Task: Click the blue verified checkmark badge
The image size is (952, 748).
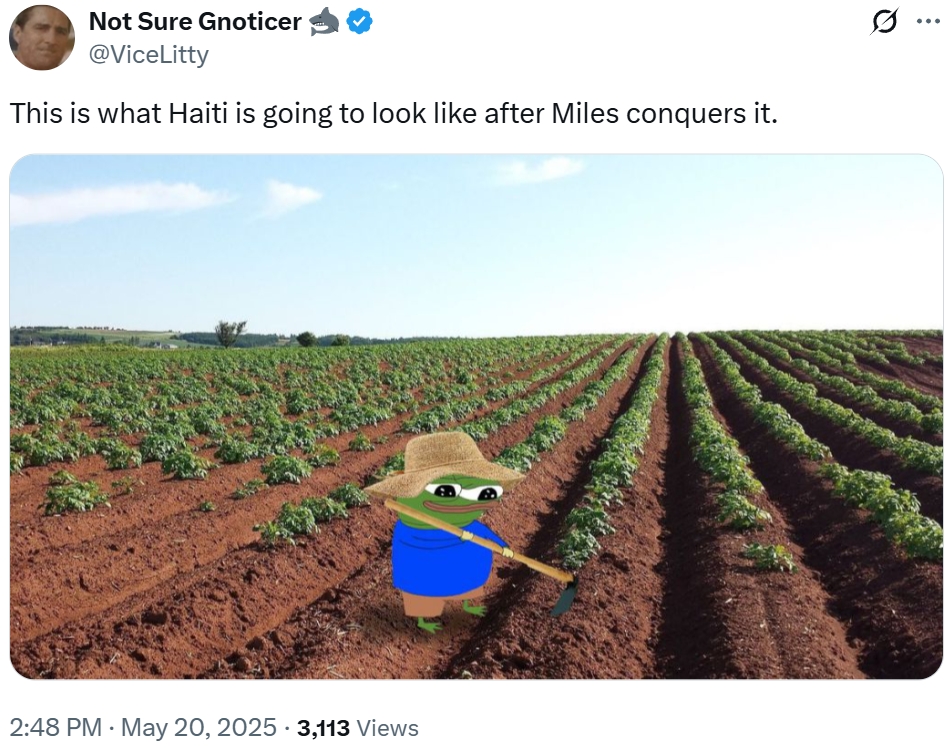Action: pos(359,21)
